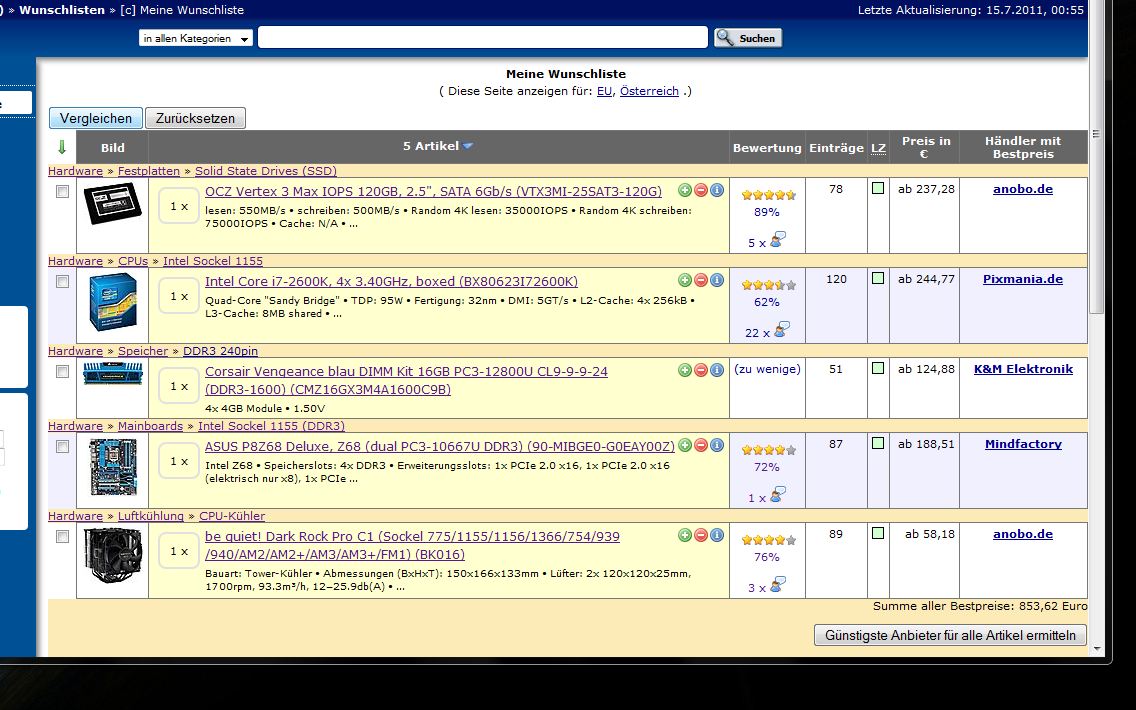Open the 5 user reviews icon for OCZ Vertex
Image resolution: width=1136 pixels, height=710 pixels.
tap(777, 240)
